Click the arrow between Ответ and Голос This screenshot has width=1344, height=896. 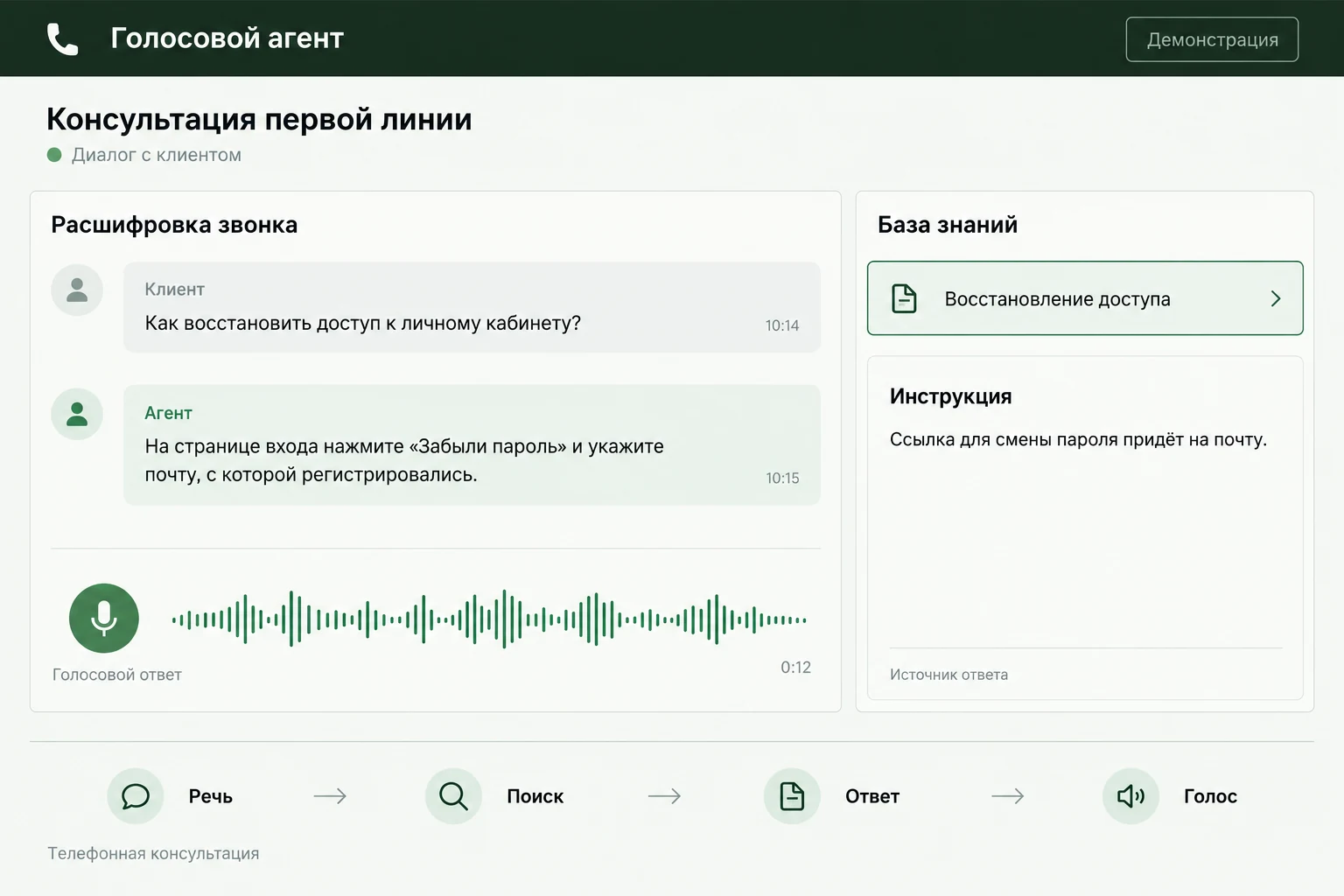point(1007,796)
